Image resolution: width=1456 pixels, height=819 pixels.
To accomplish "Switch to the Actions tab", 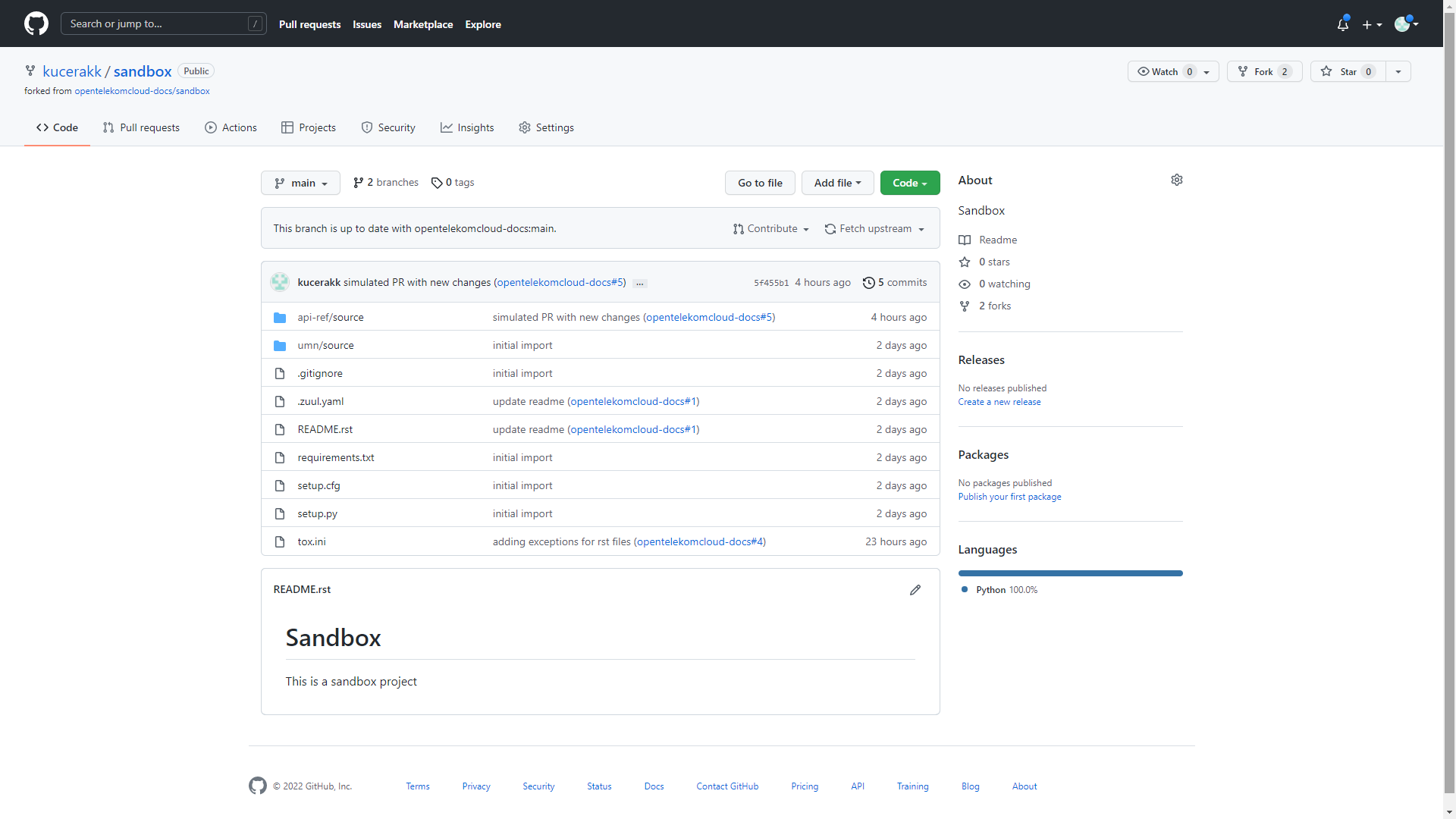I will (231, 127).
